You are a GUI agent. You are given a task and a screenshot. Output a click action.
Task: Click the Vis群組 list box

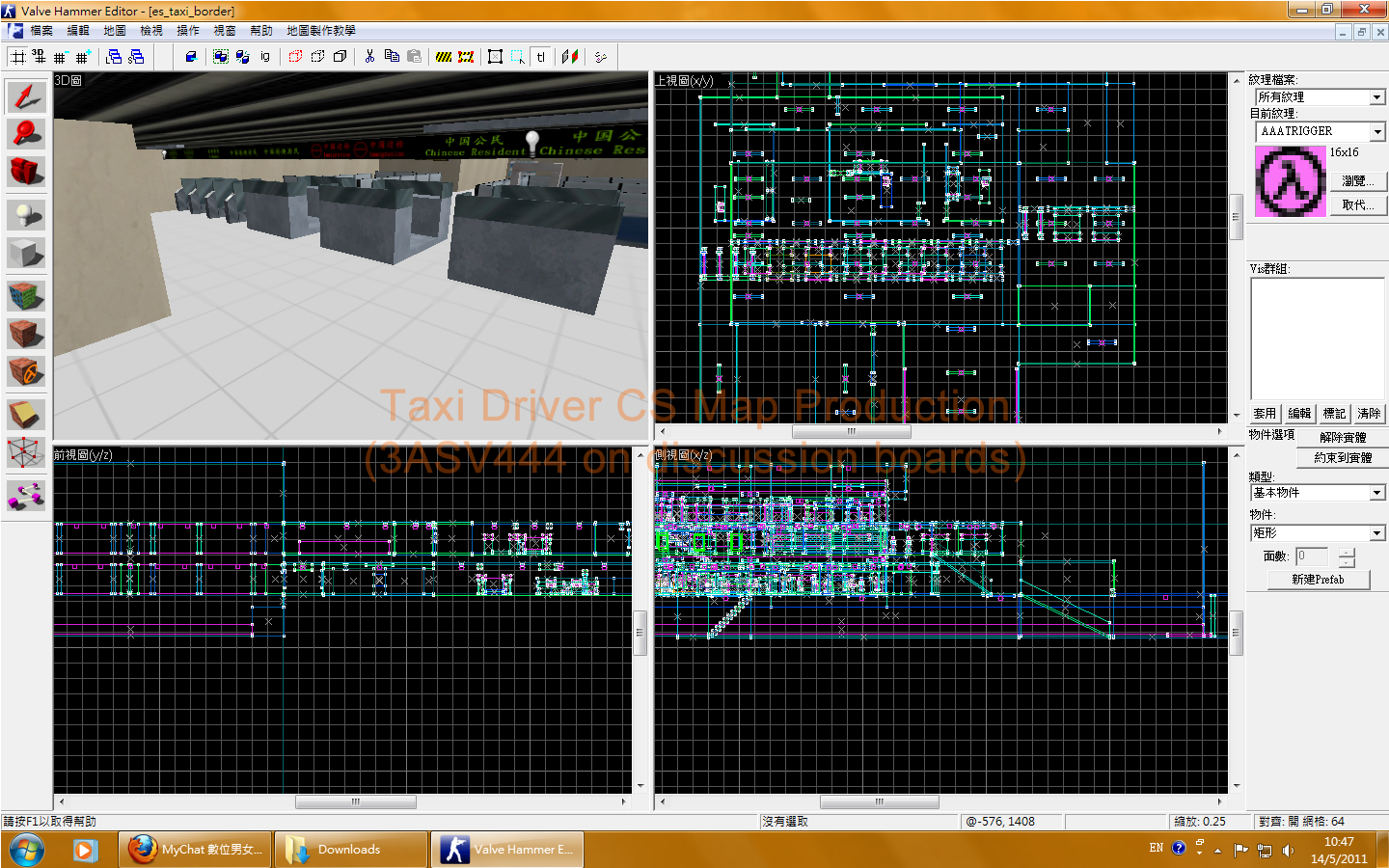pos(1318,339)
